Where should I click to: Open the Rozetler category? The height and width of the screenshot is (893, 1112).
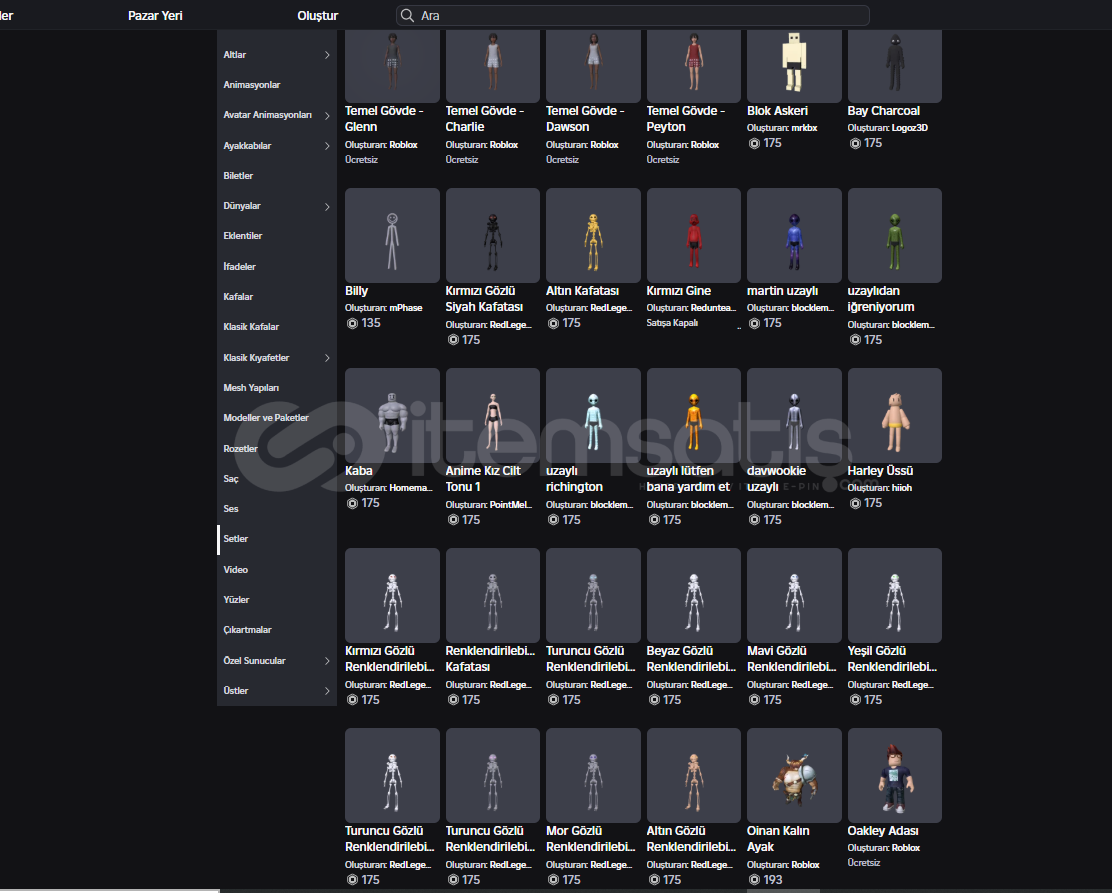(x=240, y=449)
